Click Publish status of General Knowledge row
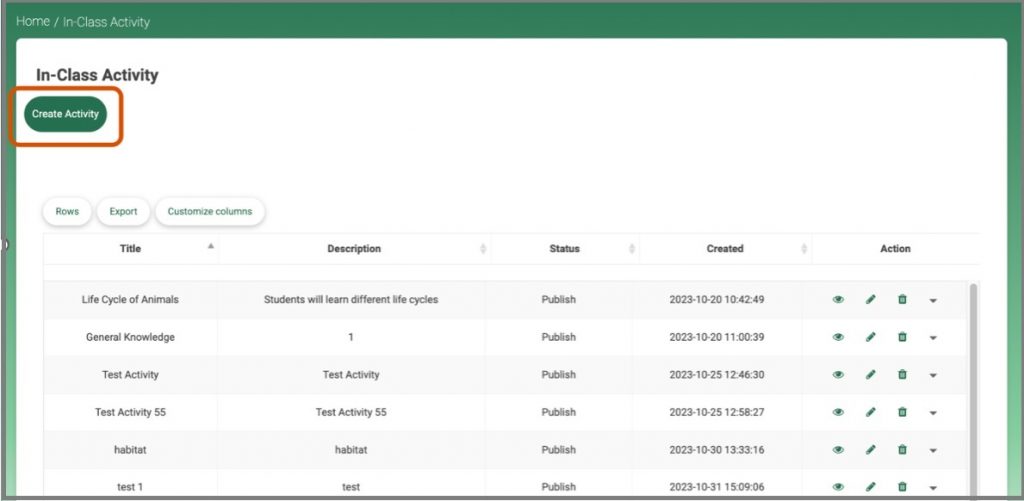The height and width of the screenshot is (501, 1024). [558, 337]
